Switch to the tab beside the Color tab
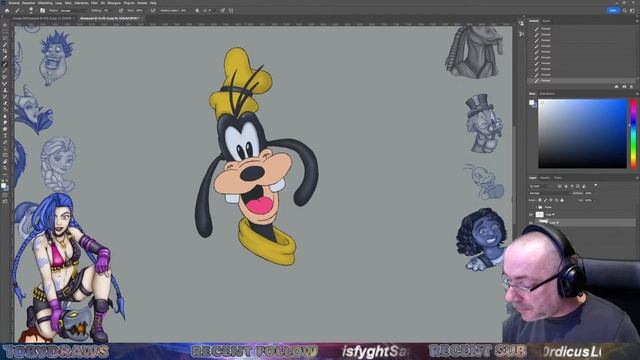 click(547, 93)
